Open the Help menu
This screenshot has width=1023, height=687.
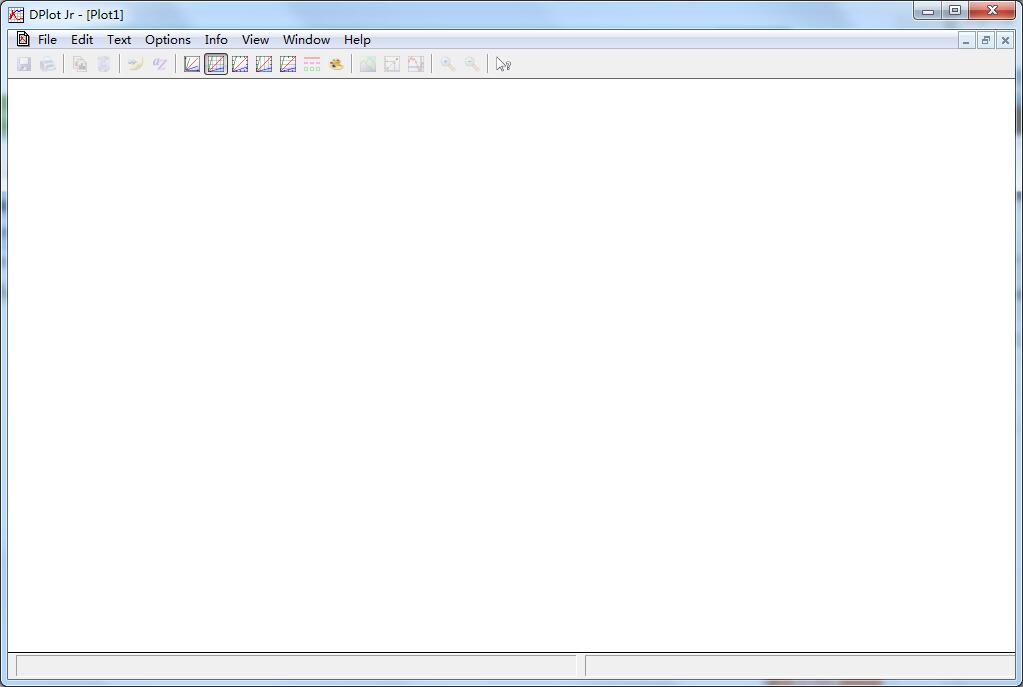(357, 40)
